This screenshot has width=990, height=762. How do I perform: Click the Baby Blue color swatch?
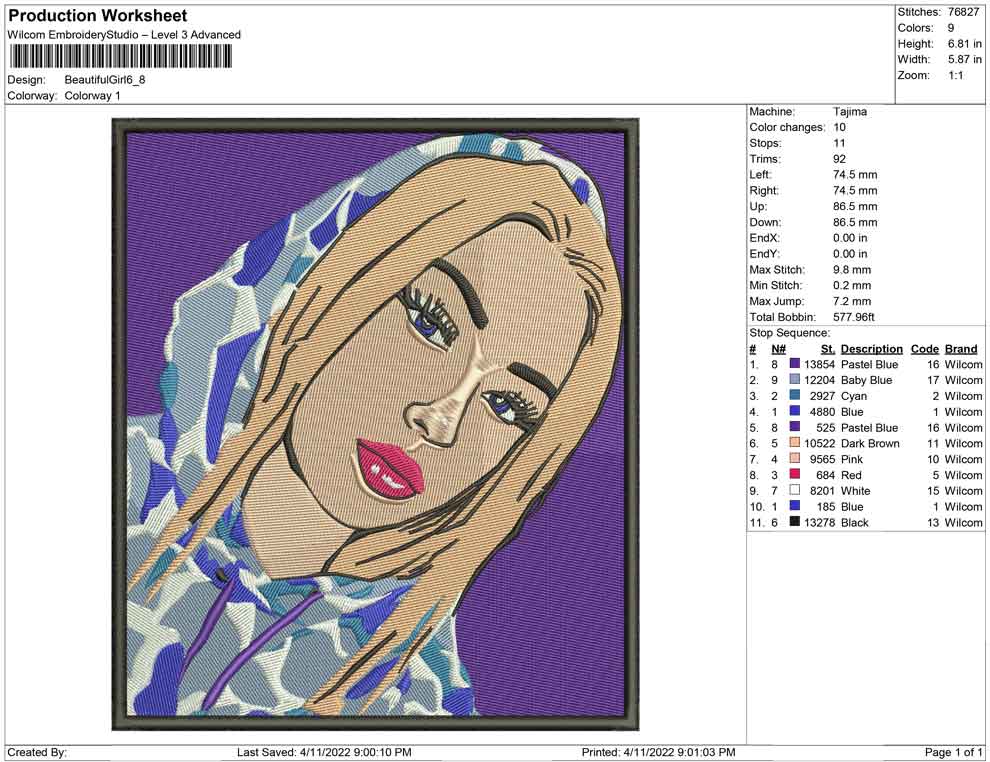(x=795, y=380)
